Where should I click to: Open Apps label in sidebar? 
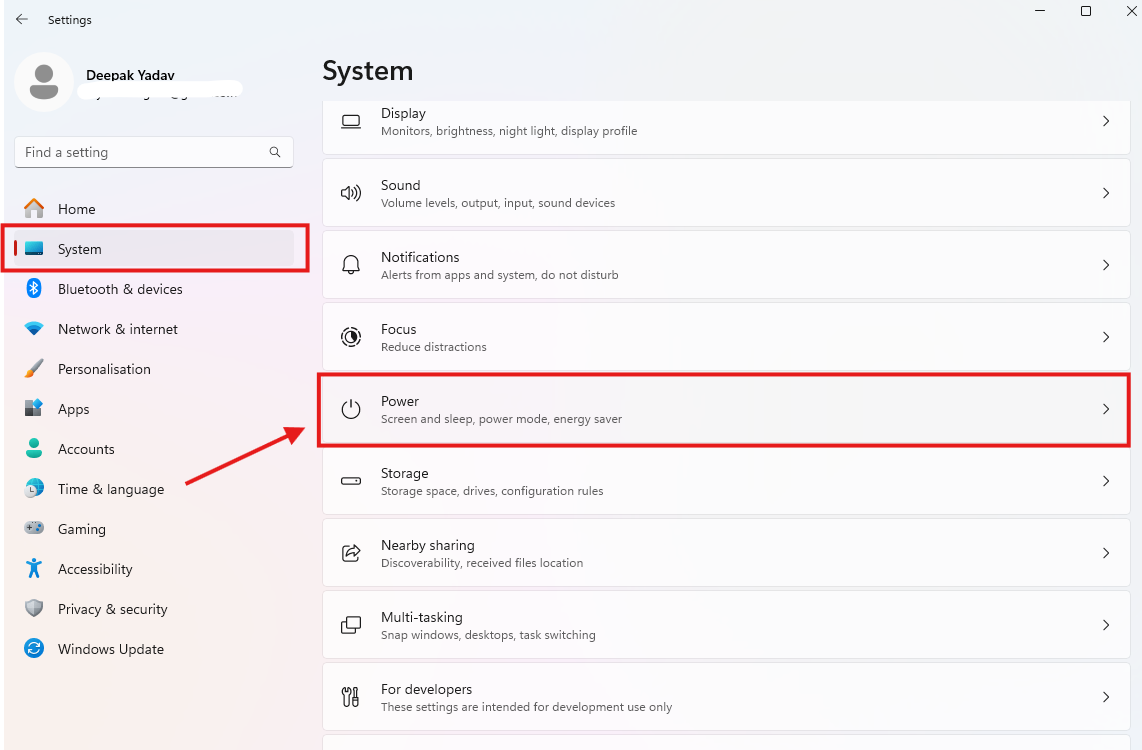click(x=74, y=409)
